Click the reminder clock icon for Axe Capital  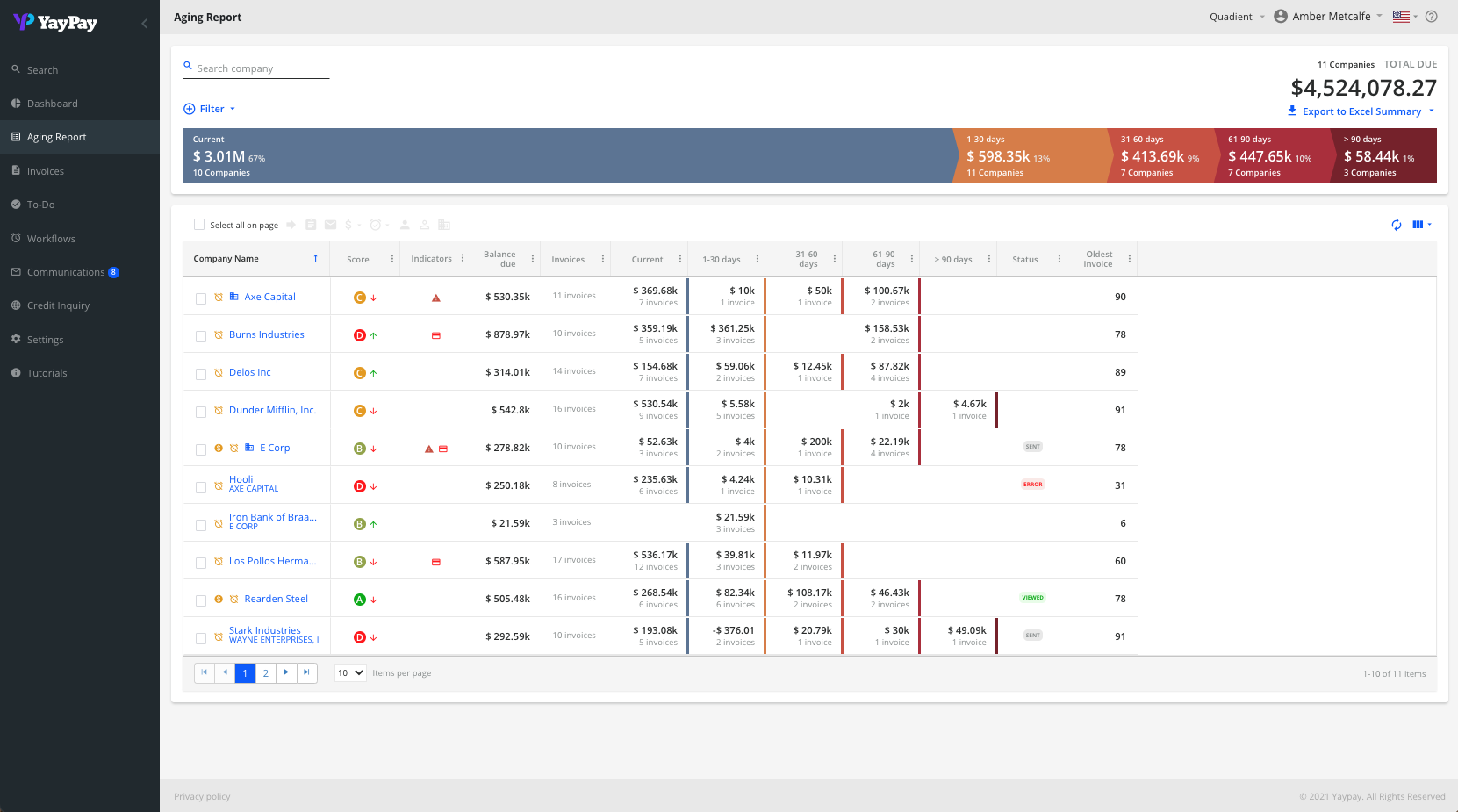click(219, 298)
